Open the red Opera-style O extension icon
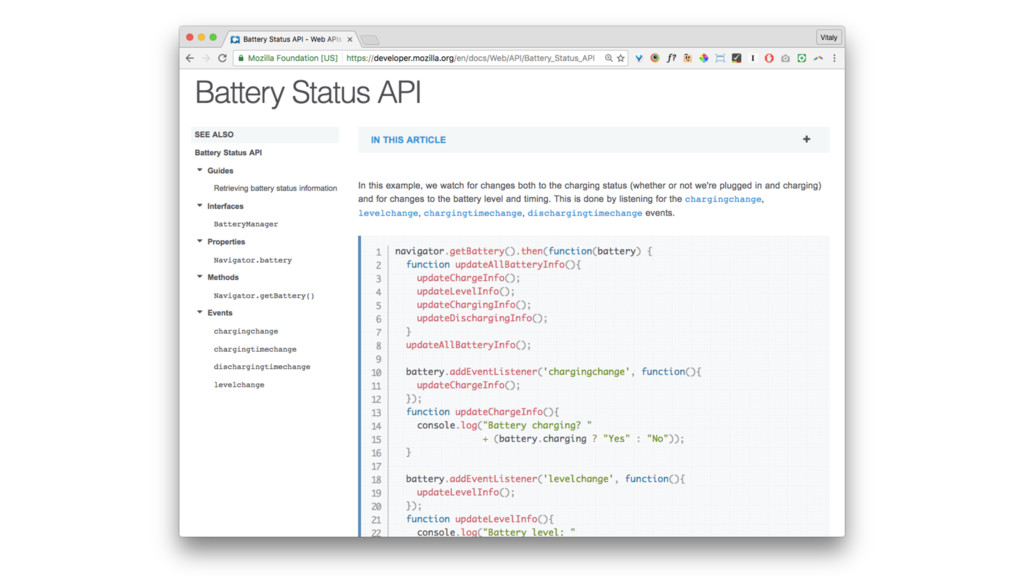 coord(769,58)
